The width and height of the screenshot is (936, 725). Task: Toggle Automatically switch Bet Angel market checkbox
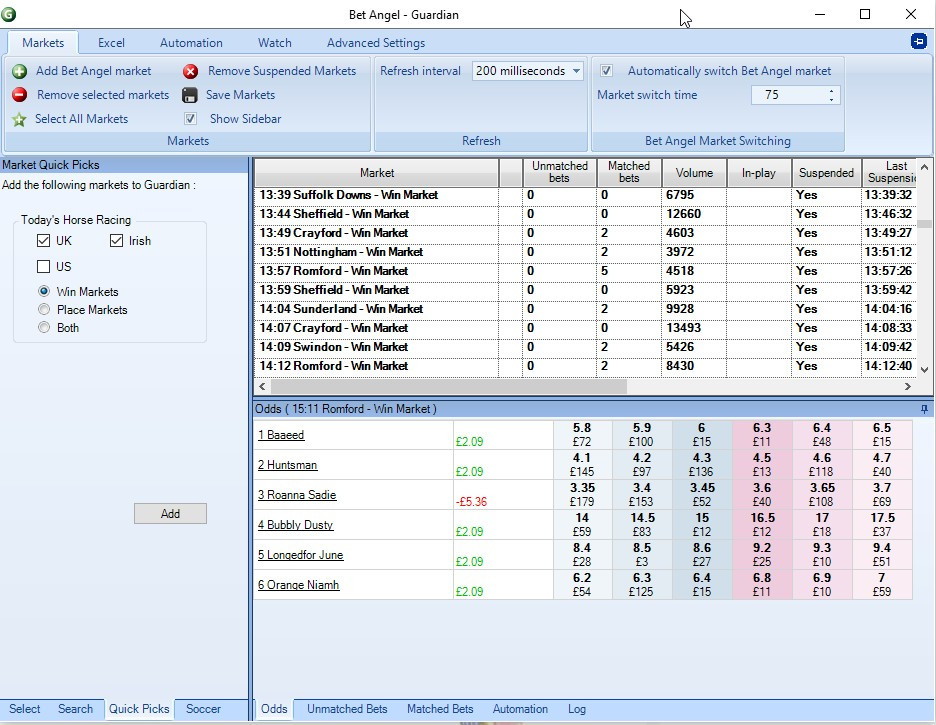(606, 71)
